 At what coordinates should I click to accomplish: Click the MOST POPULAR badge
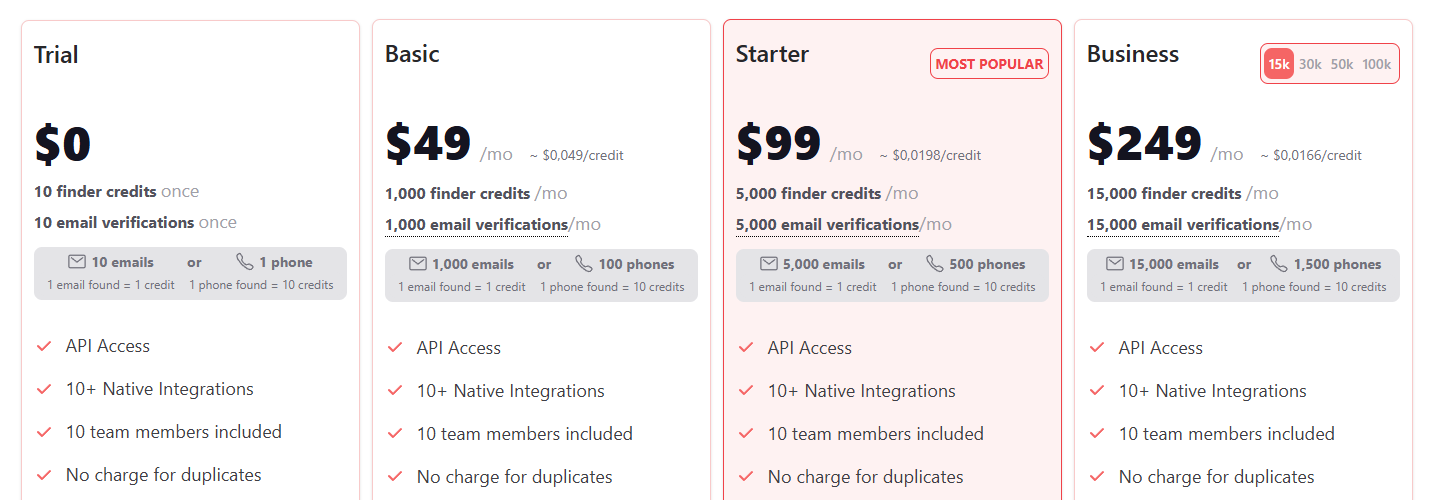point(989,64)
